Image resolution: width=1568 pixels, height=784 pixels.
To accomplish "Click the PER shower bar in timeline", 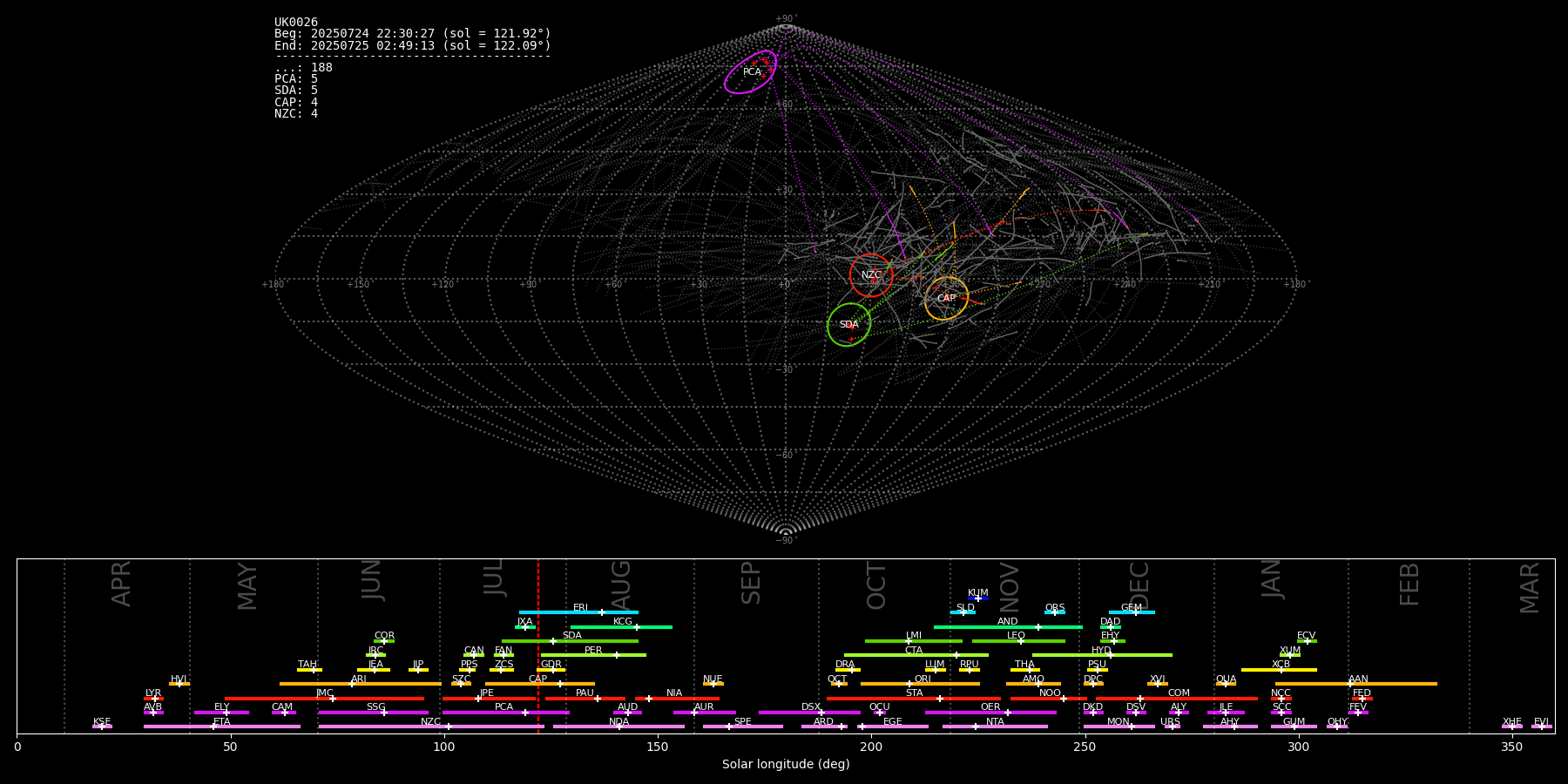I will (593, 655).
